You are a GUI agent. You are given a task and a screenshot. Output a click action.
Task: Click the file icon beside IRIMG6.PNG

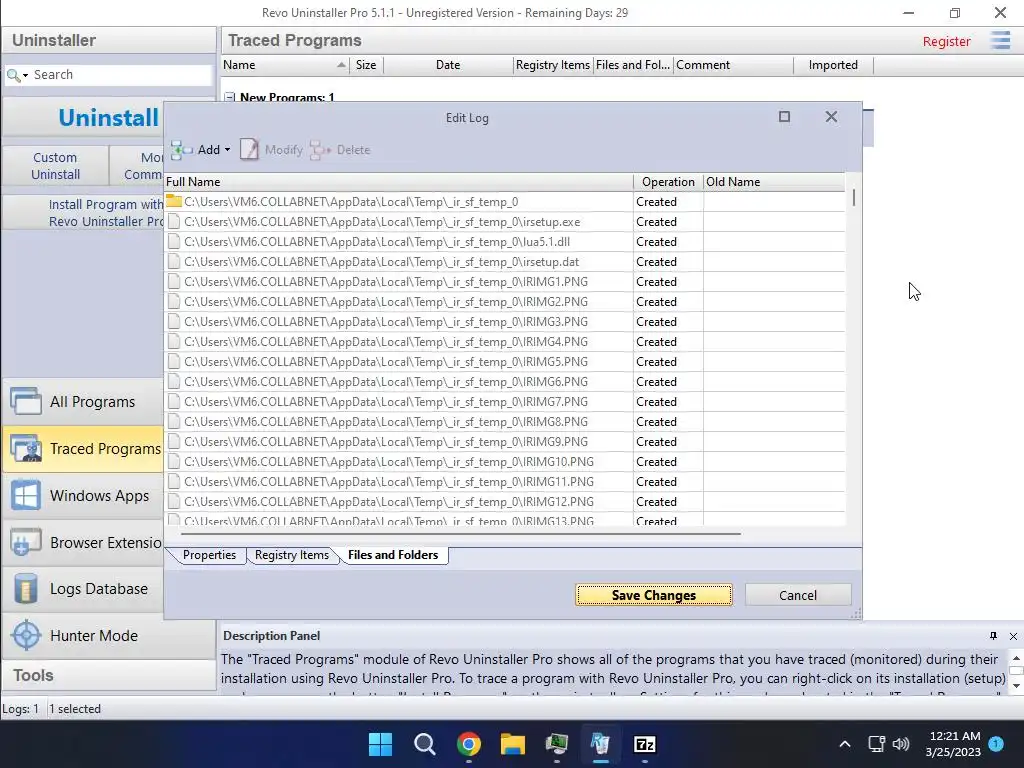(x=174, y=381)
